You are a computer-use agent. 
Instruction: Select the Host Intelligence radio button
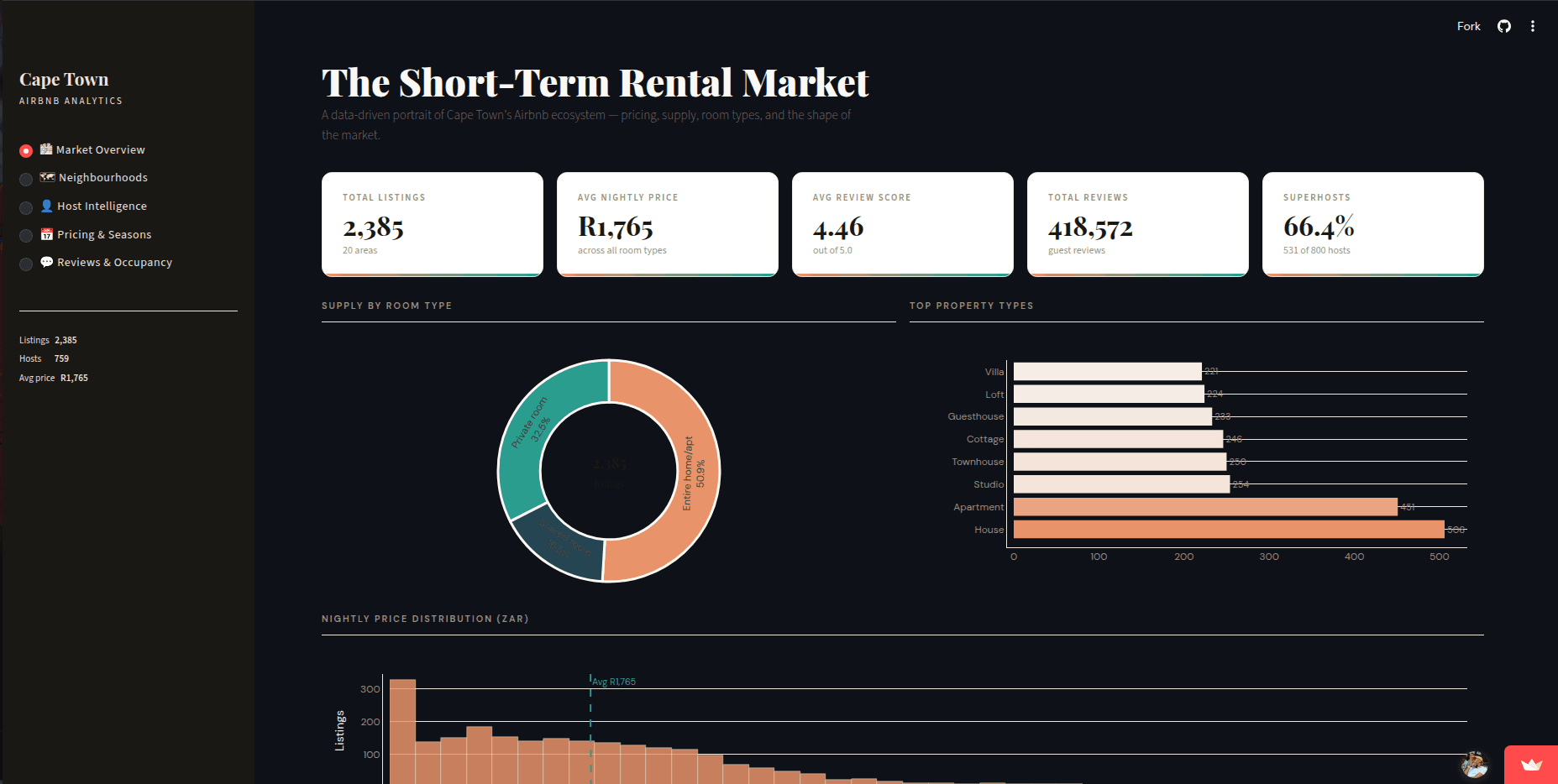pos(26,207)
